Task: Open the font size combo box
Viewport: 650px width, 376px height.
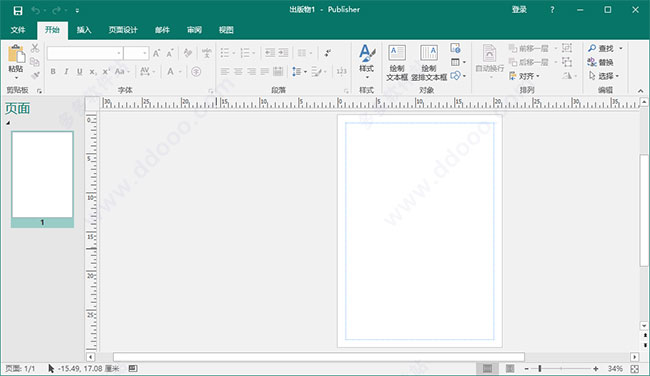Action: 136,53
